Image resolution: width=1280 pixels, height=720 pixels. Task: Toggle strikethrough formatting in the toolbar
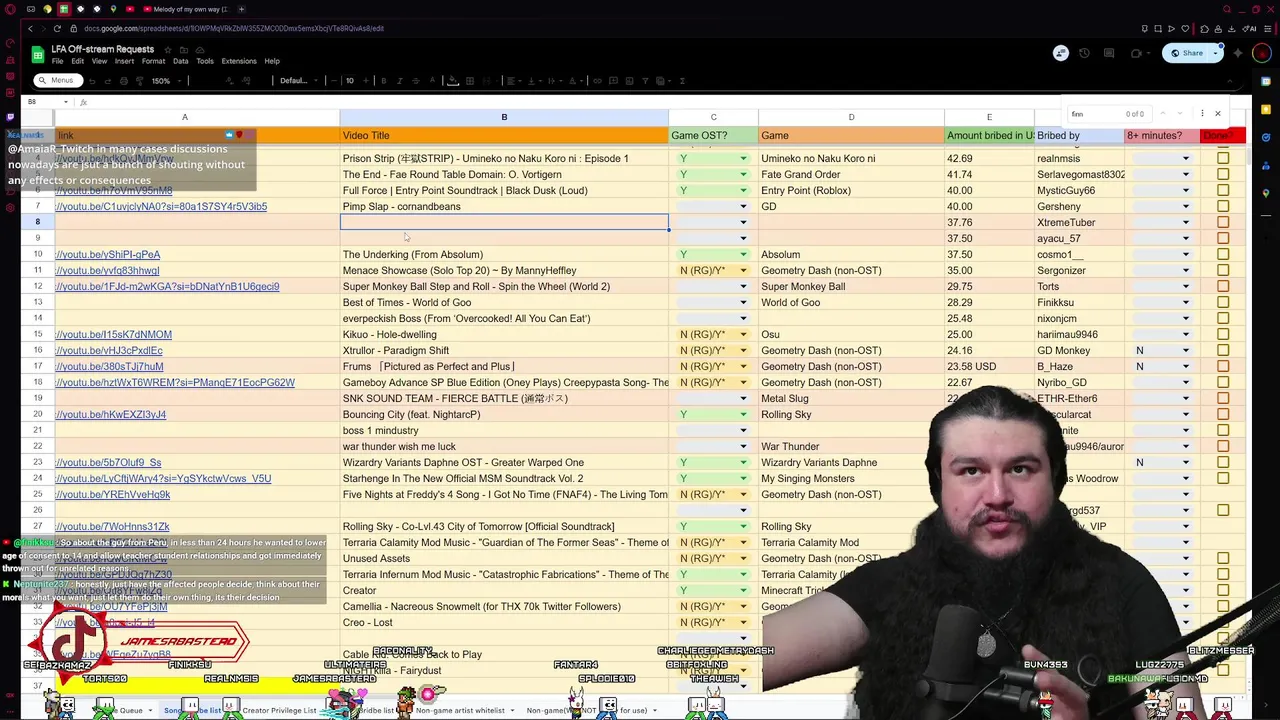tap(416, 80)
